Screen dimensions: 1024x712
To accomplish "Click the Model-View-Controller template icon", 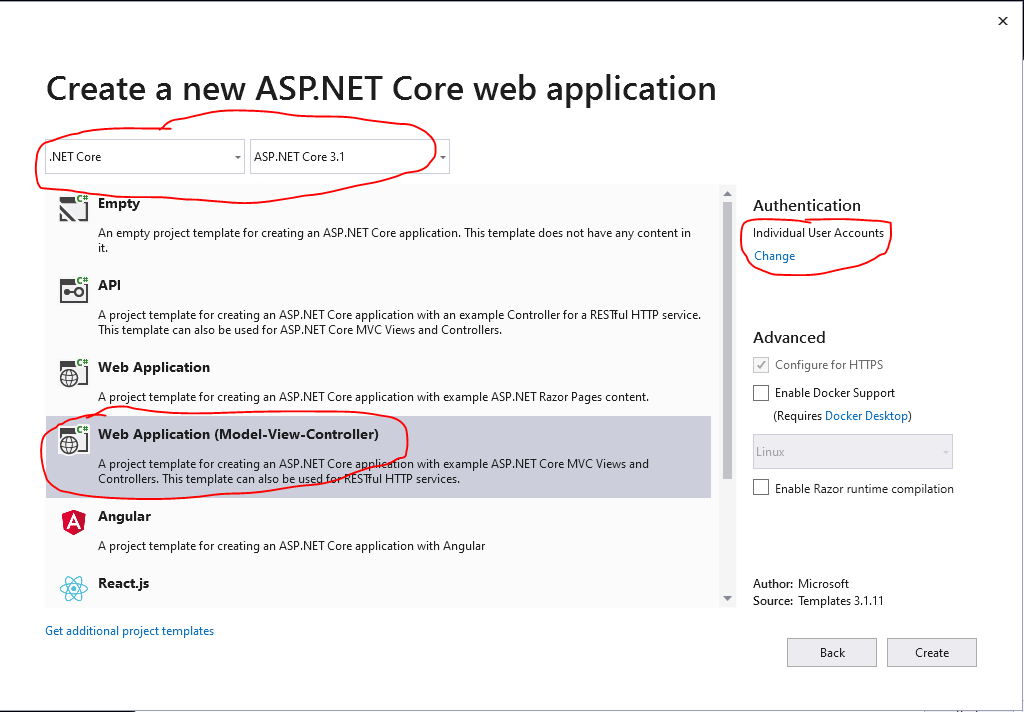I will coord(73,439).
